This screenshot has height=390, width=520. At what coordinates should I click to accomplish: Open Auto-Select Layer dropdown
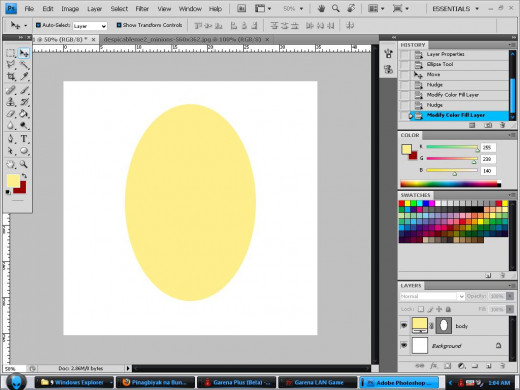click(x=90, y=26)
